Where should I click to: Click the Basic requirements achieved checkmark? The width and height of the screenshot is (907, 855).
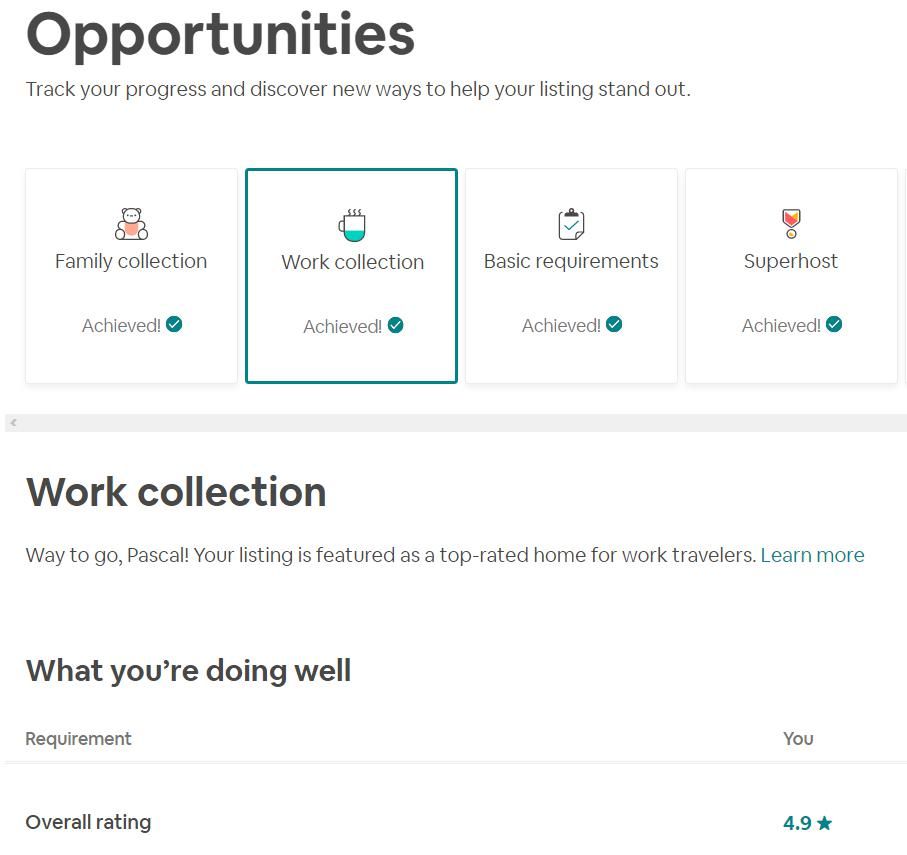(614, 324)
